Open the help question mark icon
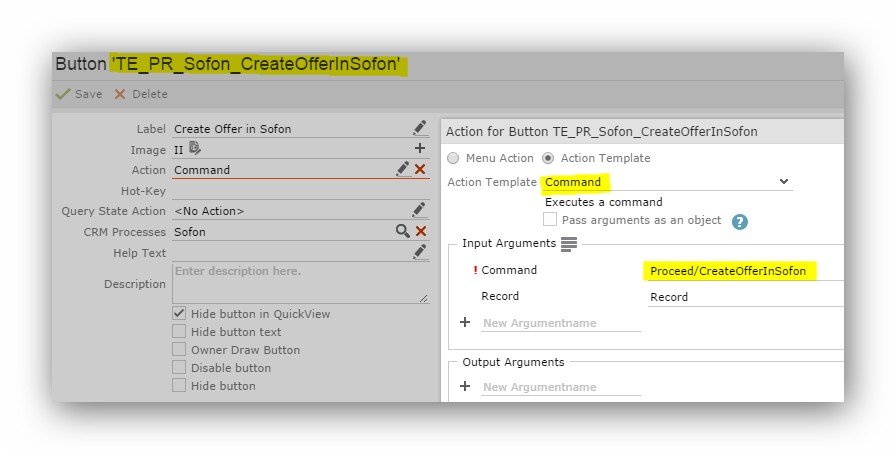896x454 pixels. (739, 221)
